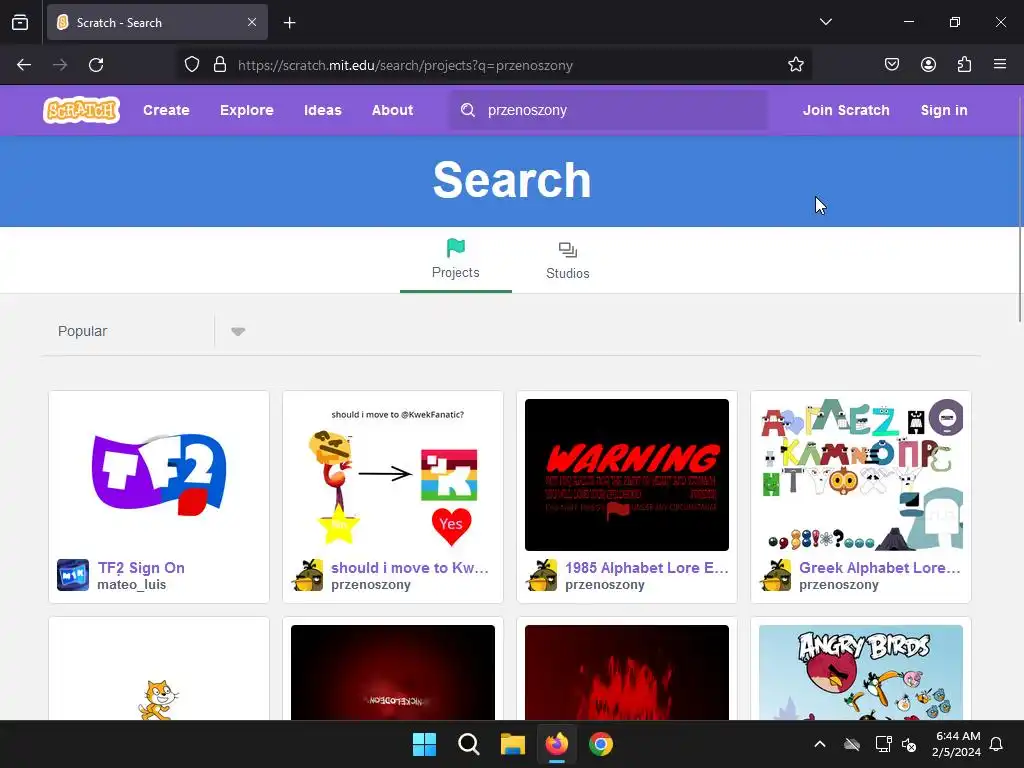Open the Windows Start menu
This screenshot has height=768, width=1024.
[x=424, y=744]
